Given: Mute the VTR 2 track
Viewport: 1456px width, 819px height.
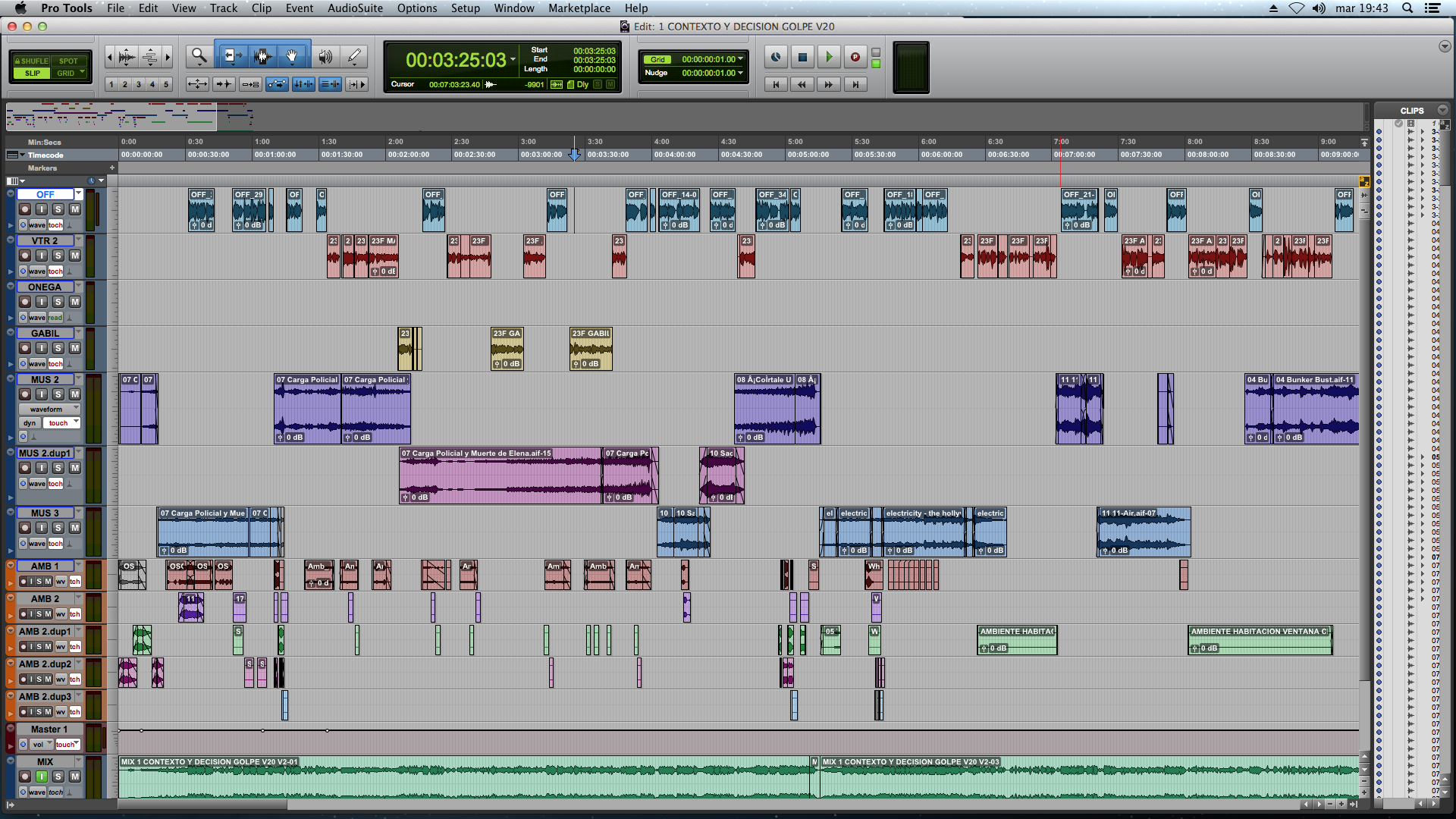Looking at the screenshot, I should pyautogui.click(x=74, y=256).
